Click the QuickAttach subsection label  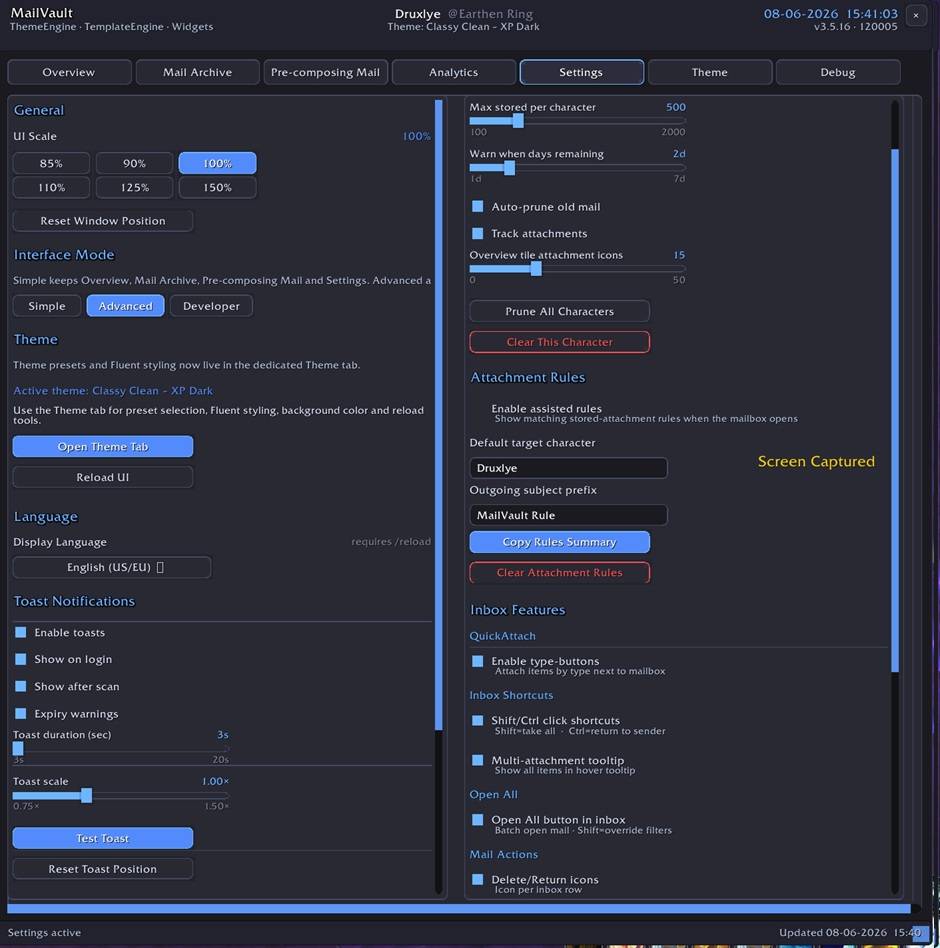[502, 636]
